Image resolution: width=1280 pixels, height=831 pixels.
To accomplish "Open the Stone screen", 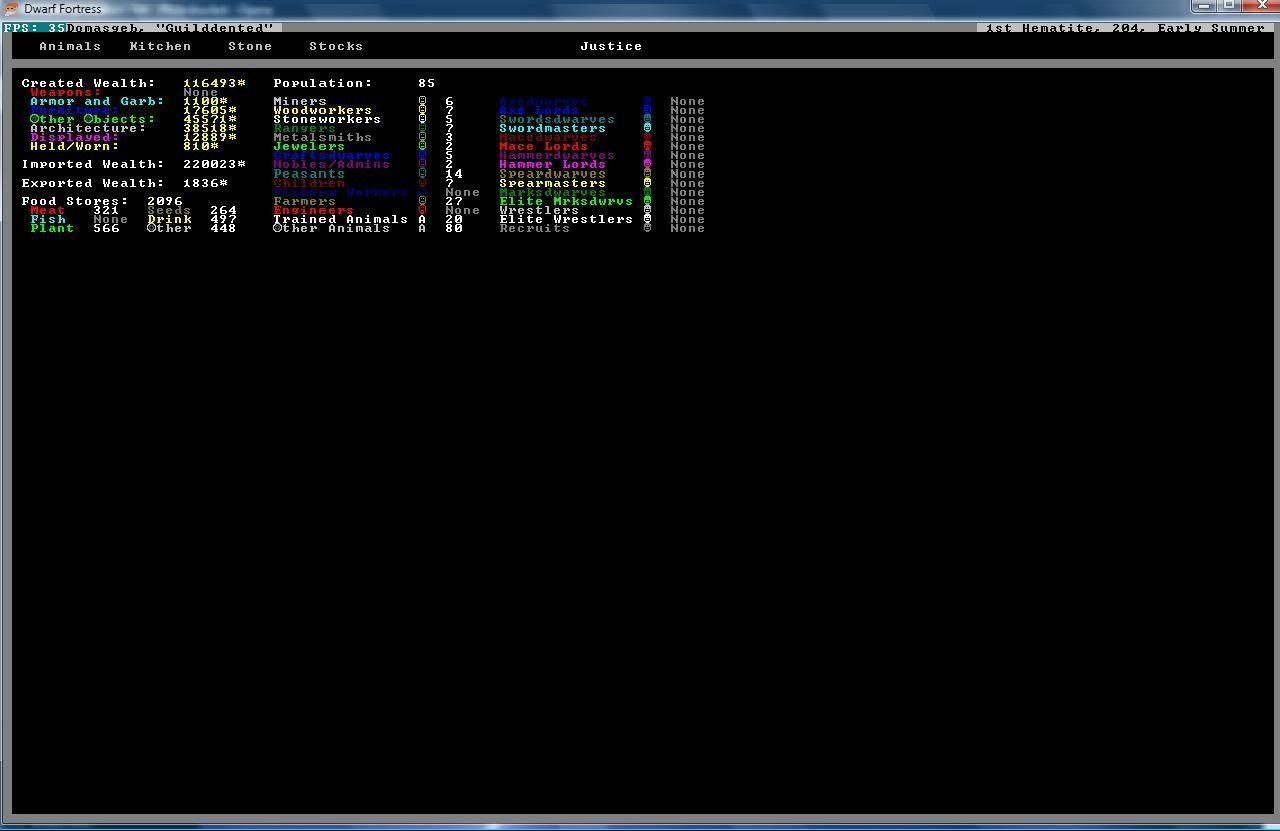I will tap(250, 46).
